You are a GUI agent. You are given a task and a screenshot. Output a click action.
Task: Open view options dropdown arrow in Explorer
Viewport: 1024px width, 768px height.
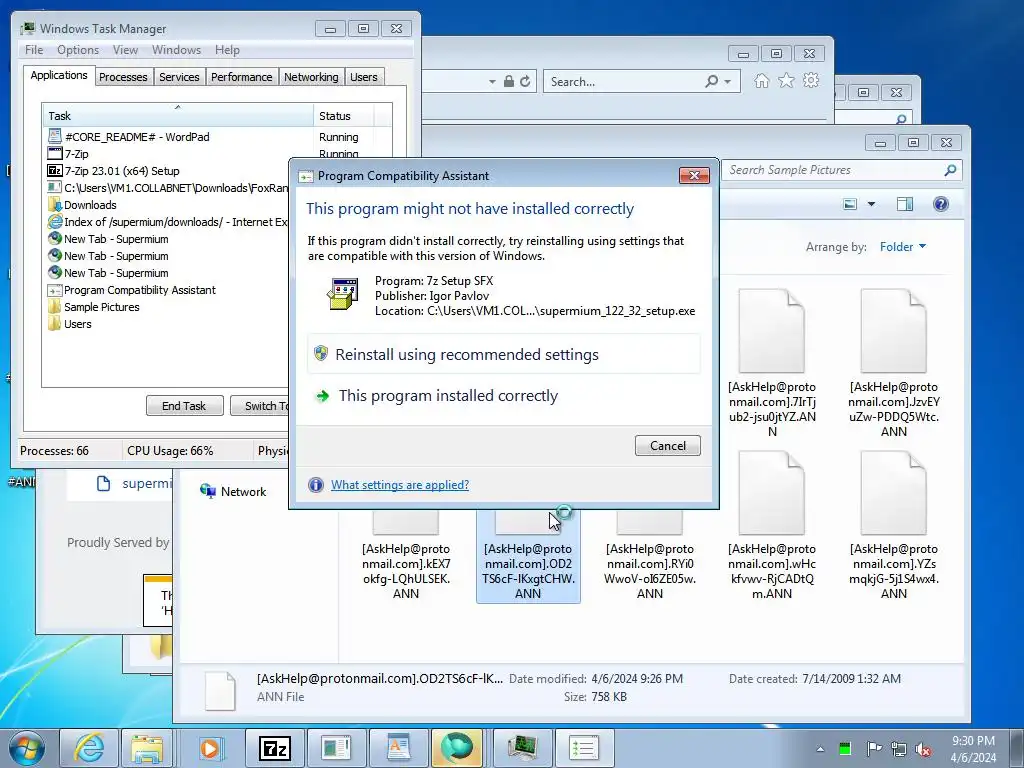coord(871,204)
